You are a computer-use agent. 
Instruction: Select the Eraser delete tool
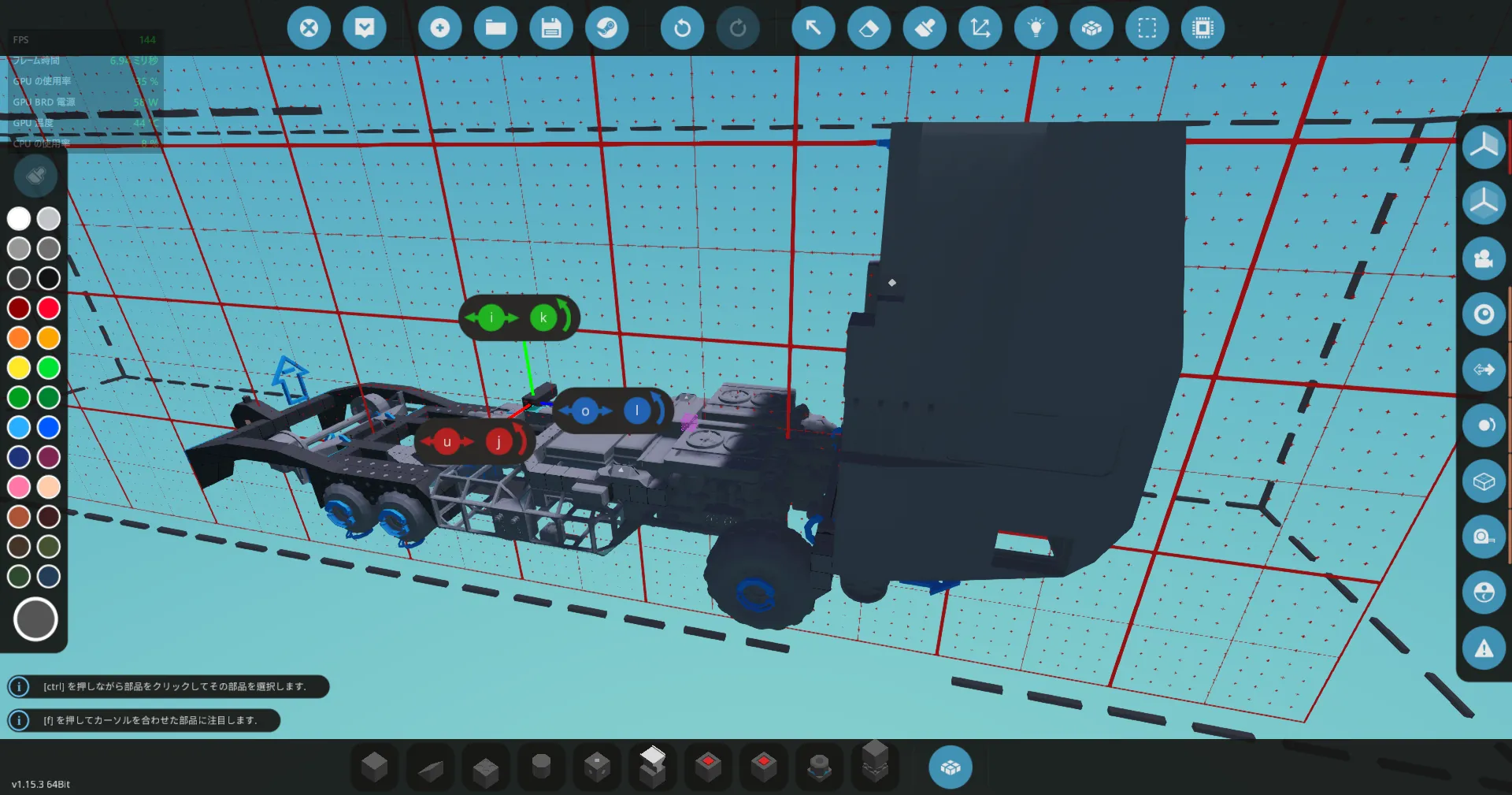[869, 28]
